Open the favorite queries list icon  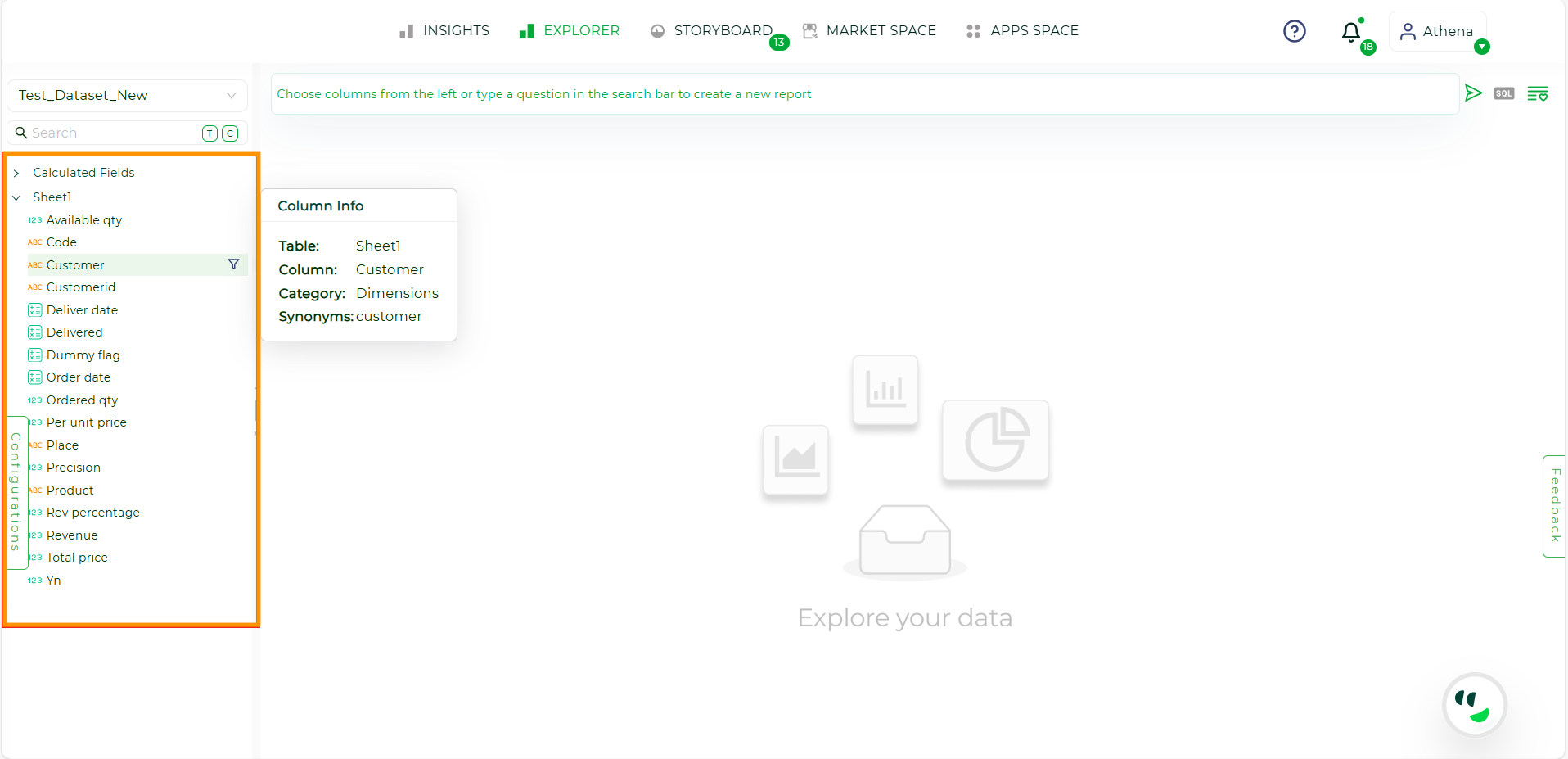click(1538, 93)
